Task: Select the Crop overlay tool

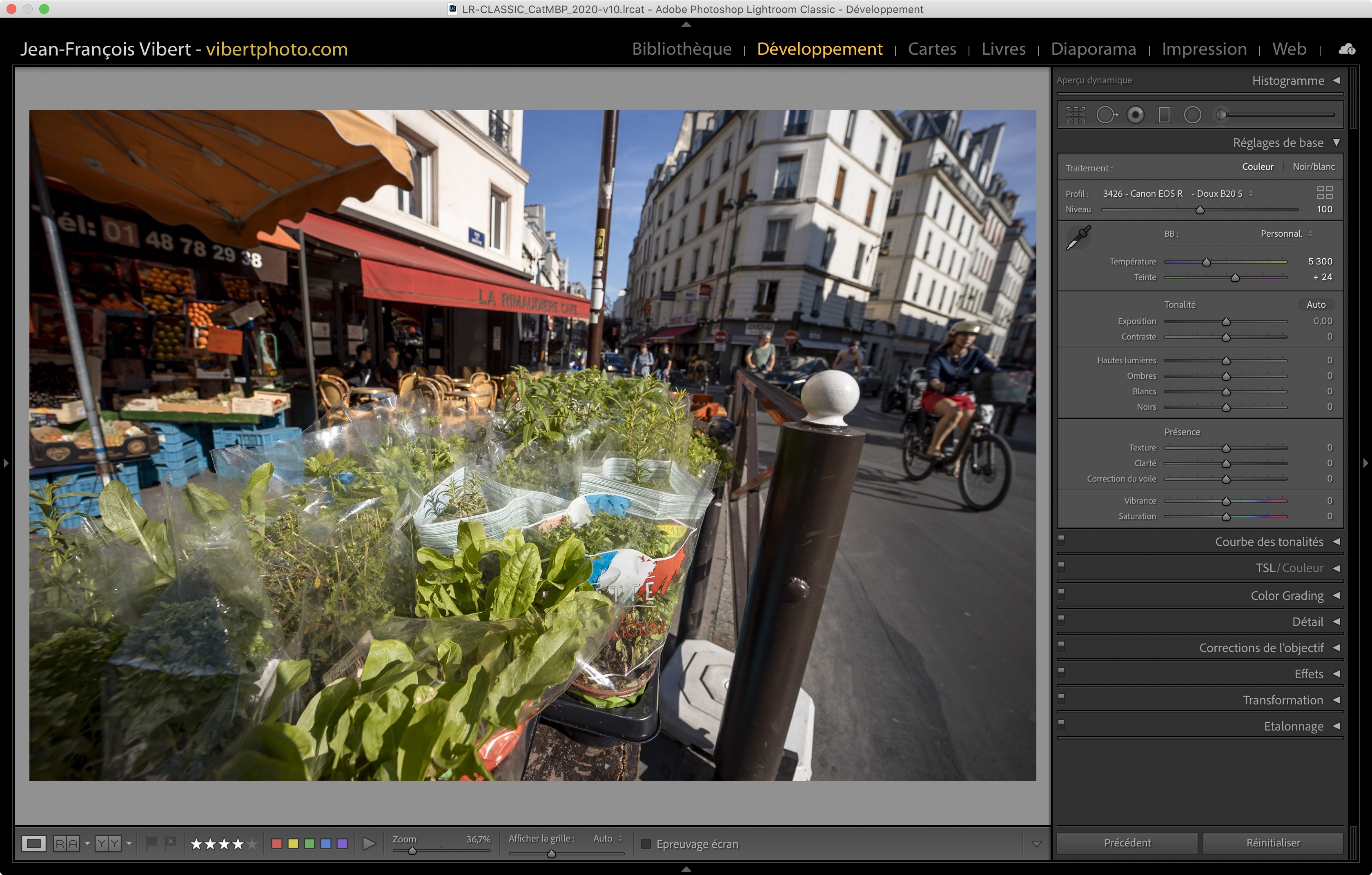Action: click(1076, 115)
